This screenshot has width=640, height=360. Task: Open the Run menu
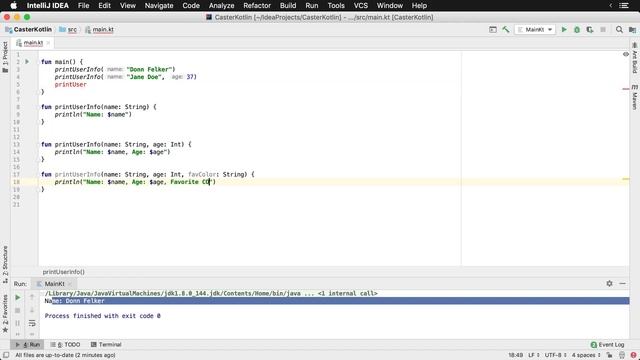pos(311,6)
